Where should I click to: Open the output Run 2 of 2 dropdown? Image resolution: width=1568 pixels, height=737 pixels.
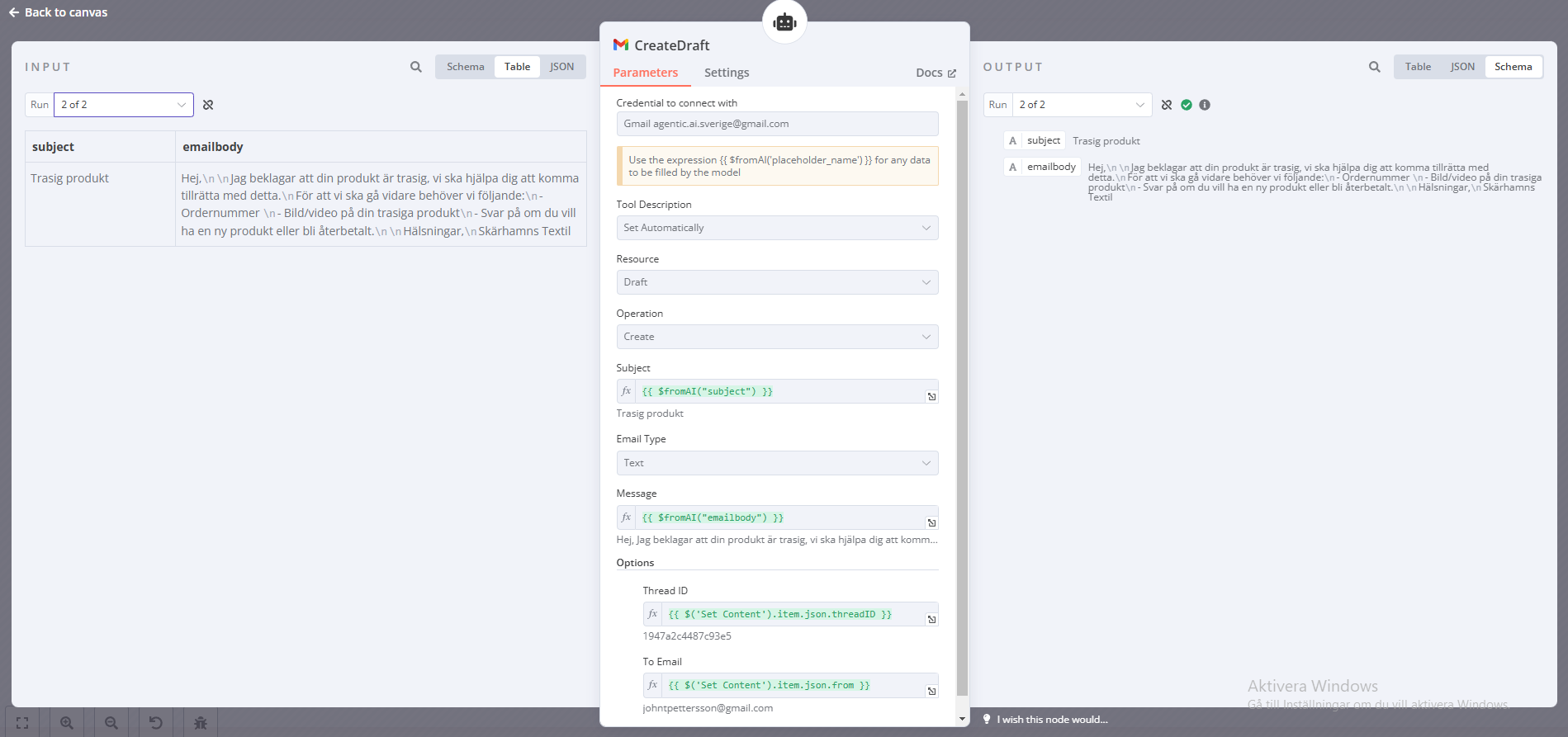(1082, 105)
